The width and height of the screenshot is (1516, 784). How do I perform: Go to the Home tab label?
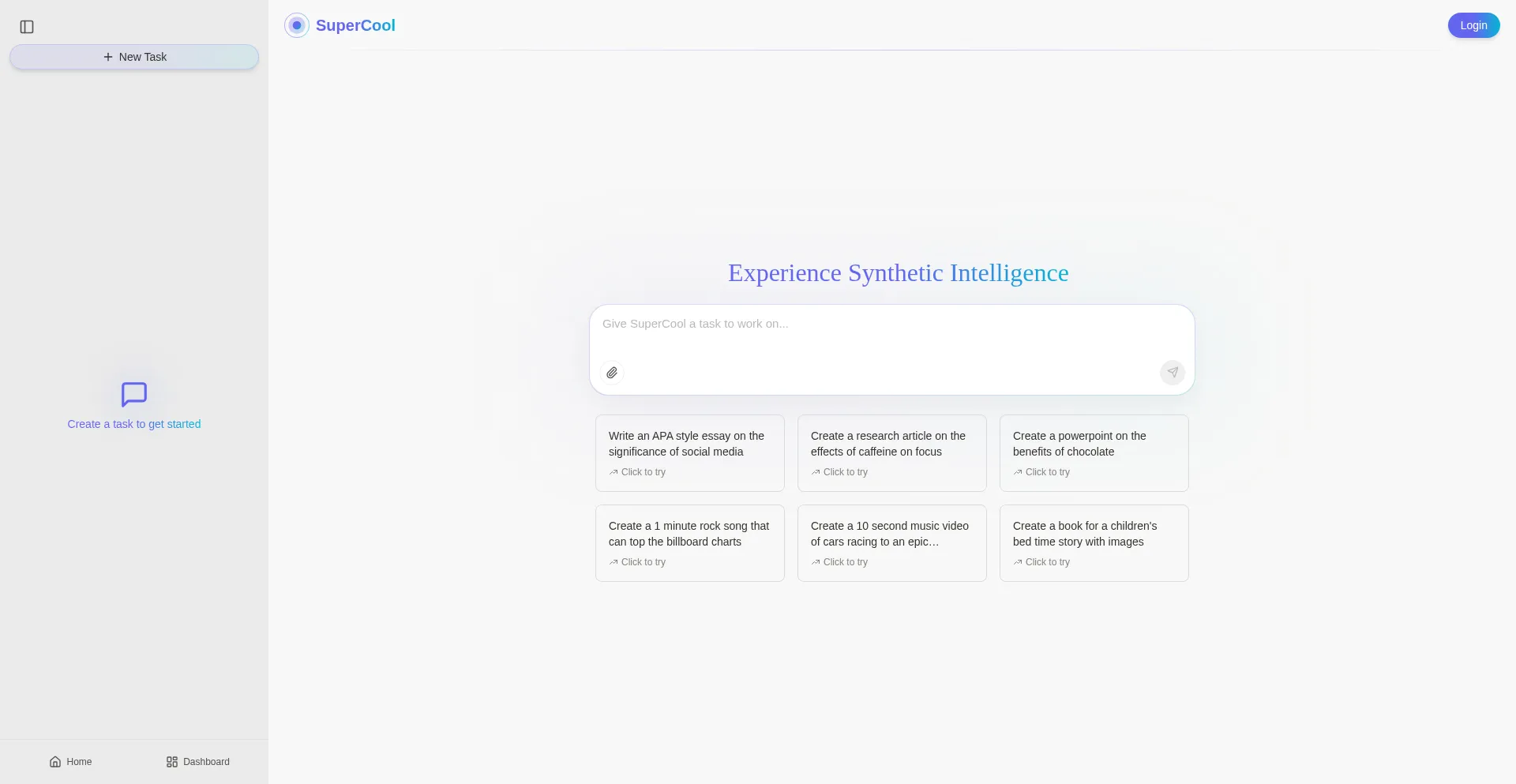click(x=79, y=762)
